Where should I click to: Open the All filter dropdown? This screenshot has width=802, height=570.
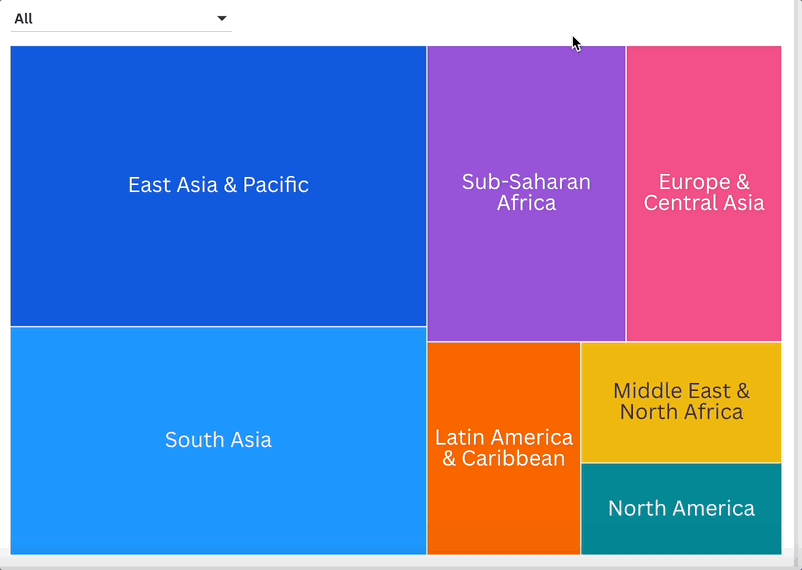click(120, 18)
